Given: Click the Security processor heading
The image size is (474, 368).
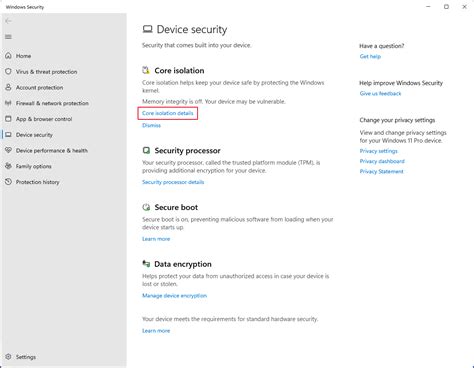Looking at the screenshot, I should tap(187, 151).
